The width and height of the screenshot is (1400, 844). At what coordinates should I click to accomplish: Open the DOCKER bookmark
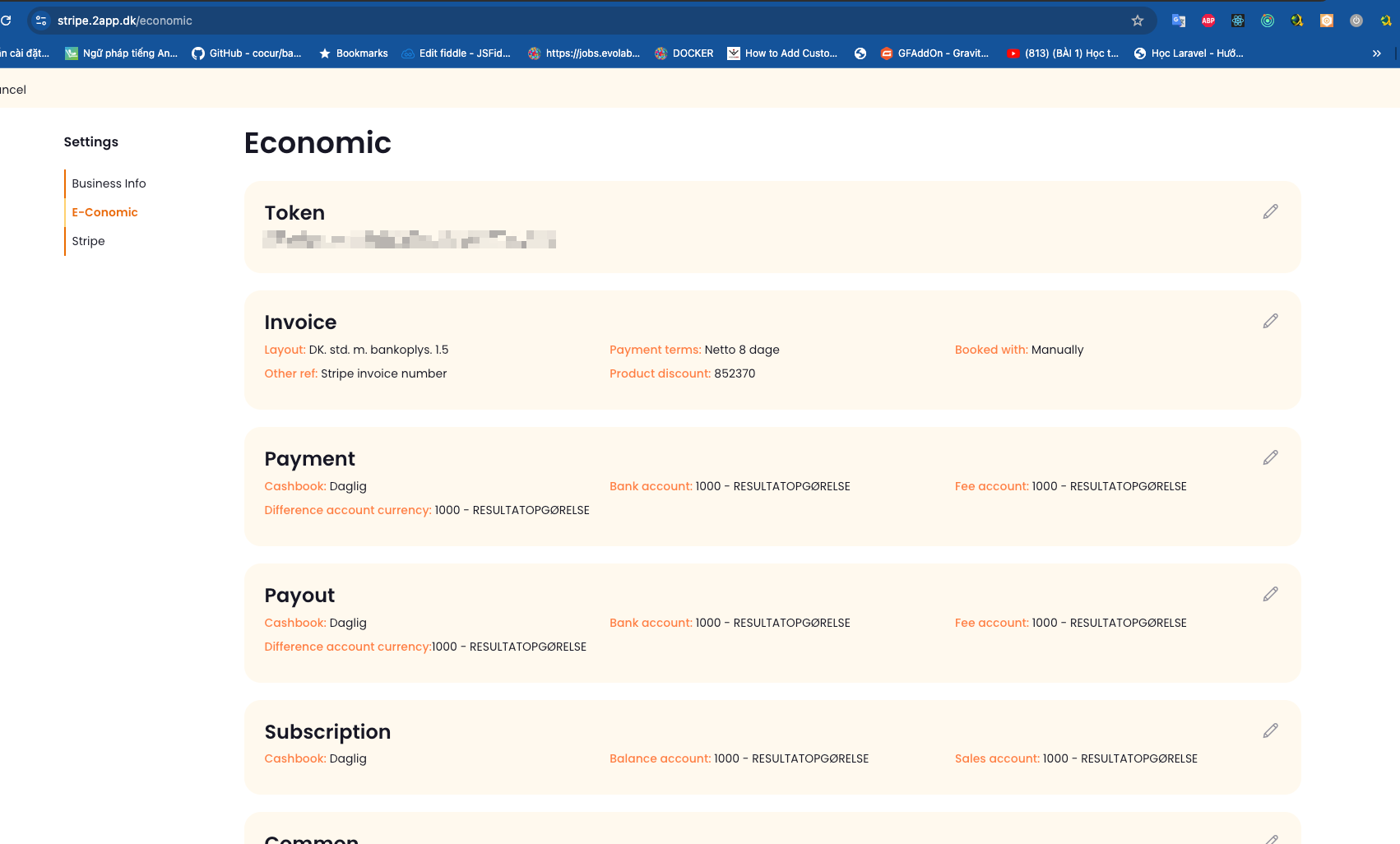click(x=684, y=53)
